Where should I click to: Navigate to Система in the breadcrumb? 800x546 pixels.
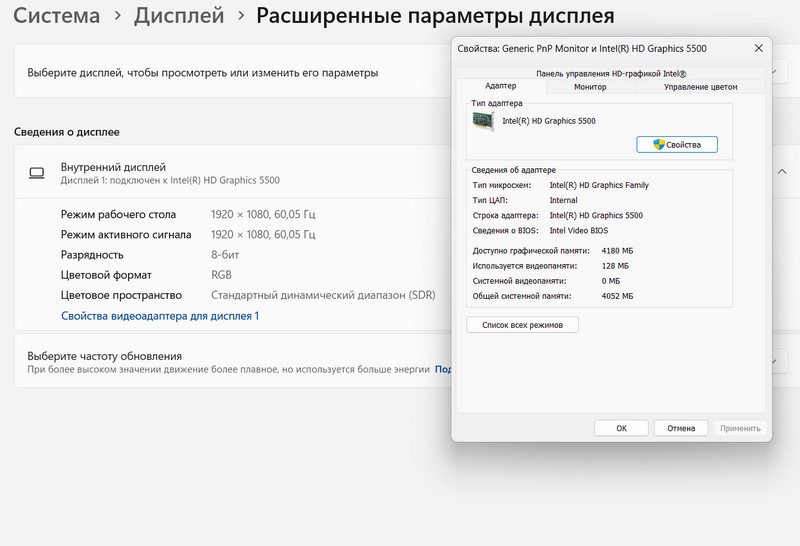pos(57,16)
